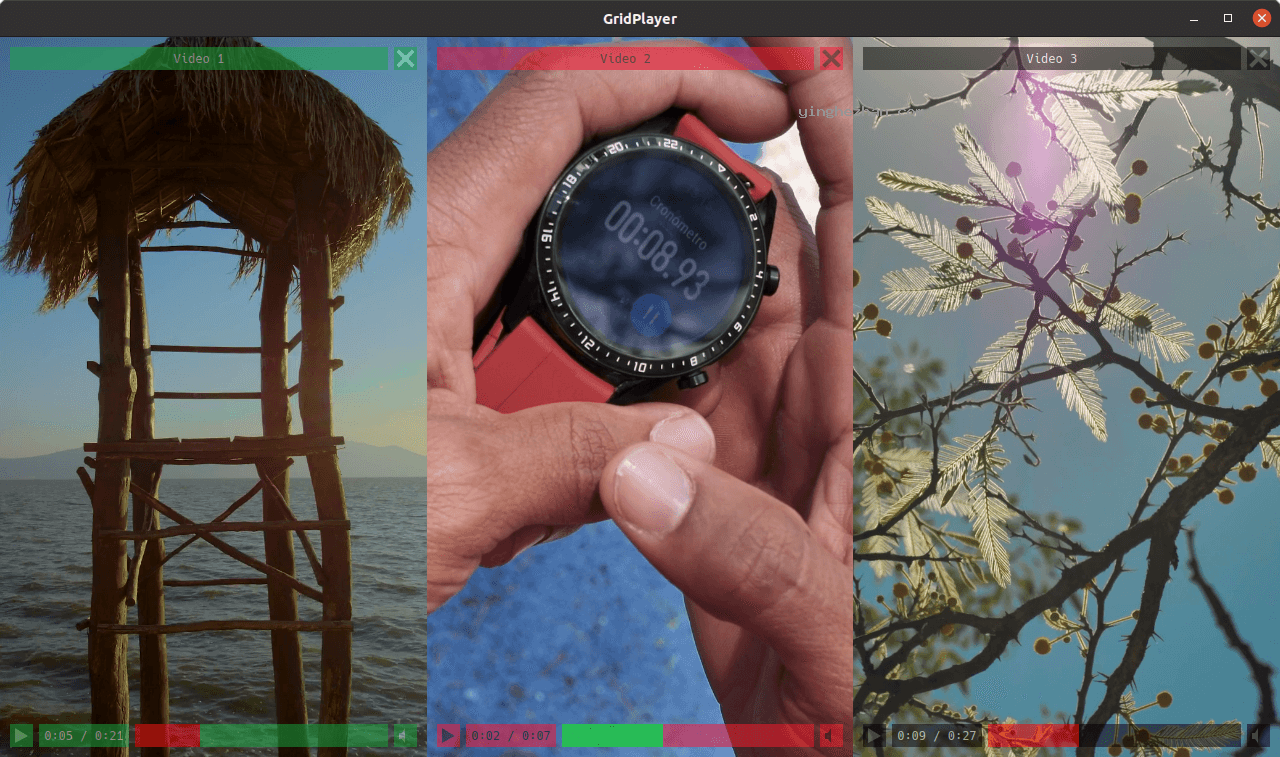Mute Video 1 using the speaker icon
This screenshot has width=1280, height=757.
(405, 736)
